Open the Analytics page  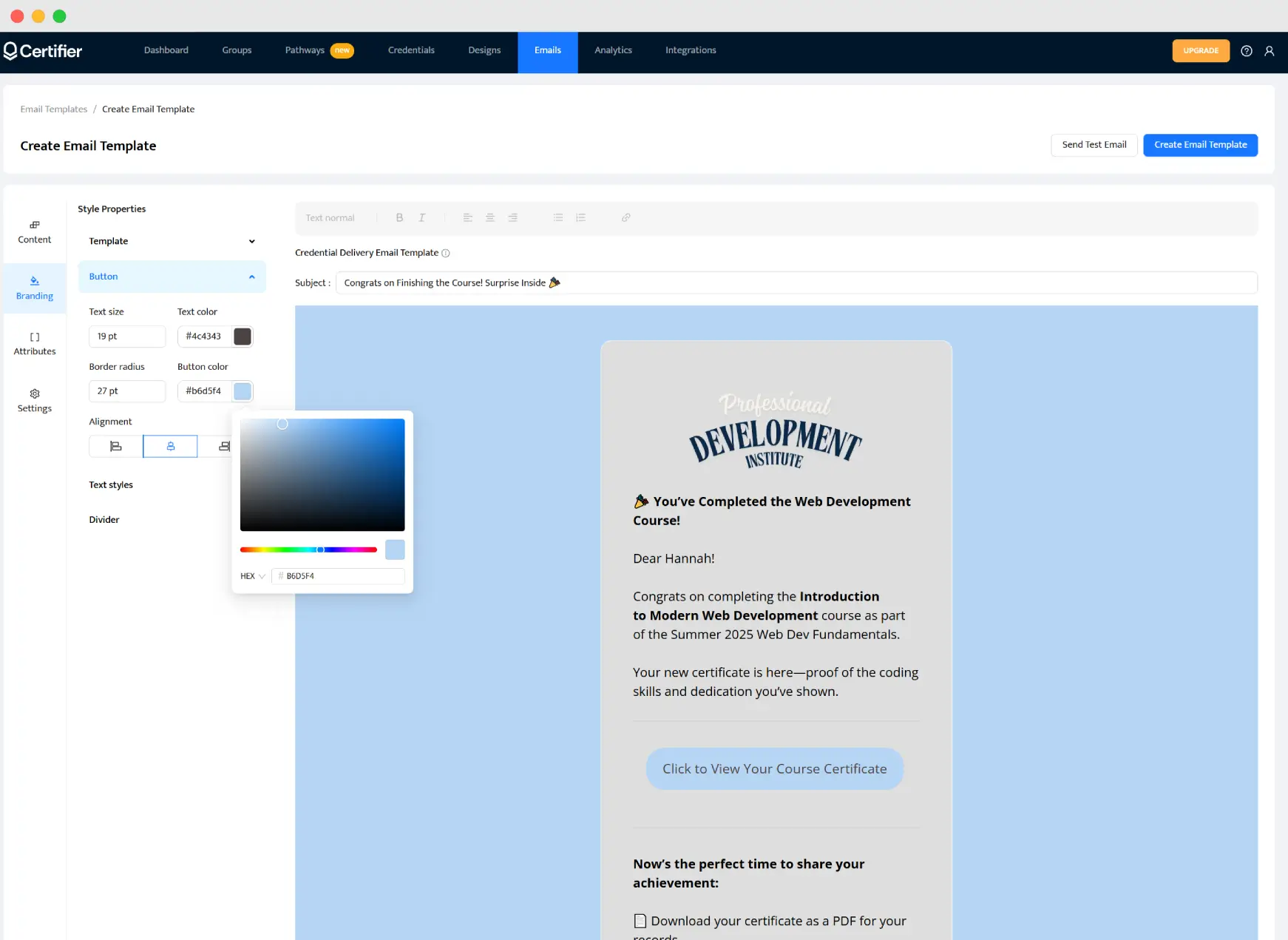coord(614,50)
